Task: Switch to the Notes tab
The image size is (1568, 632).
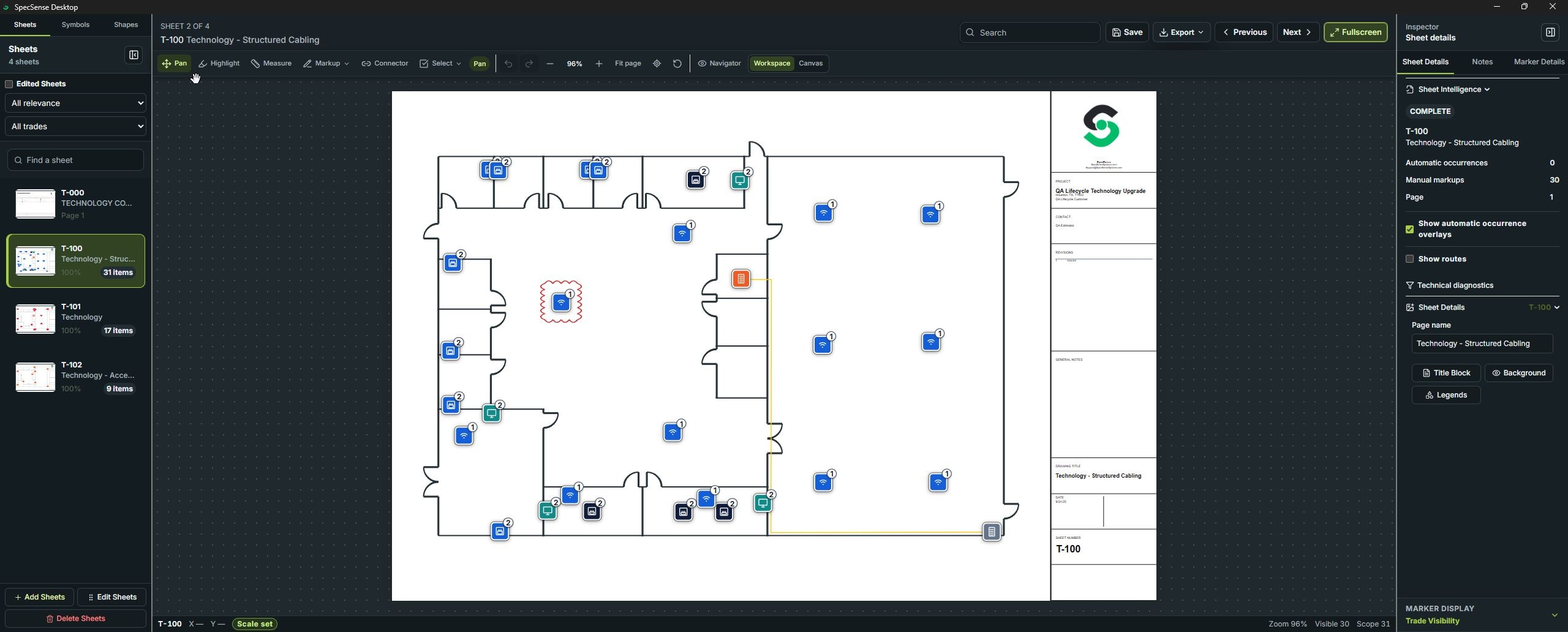Action: tap(1482, 62)
